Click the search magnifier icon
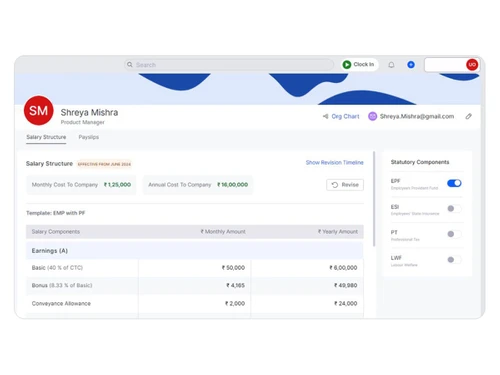 click(x=130, y=65)
